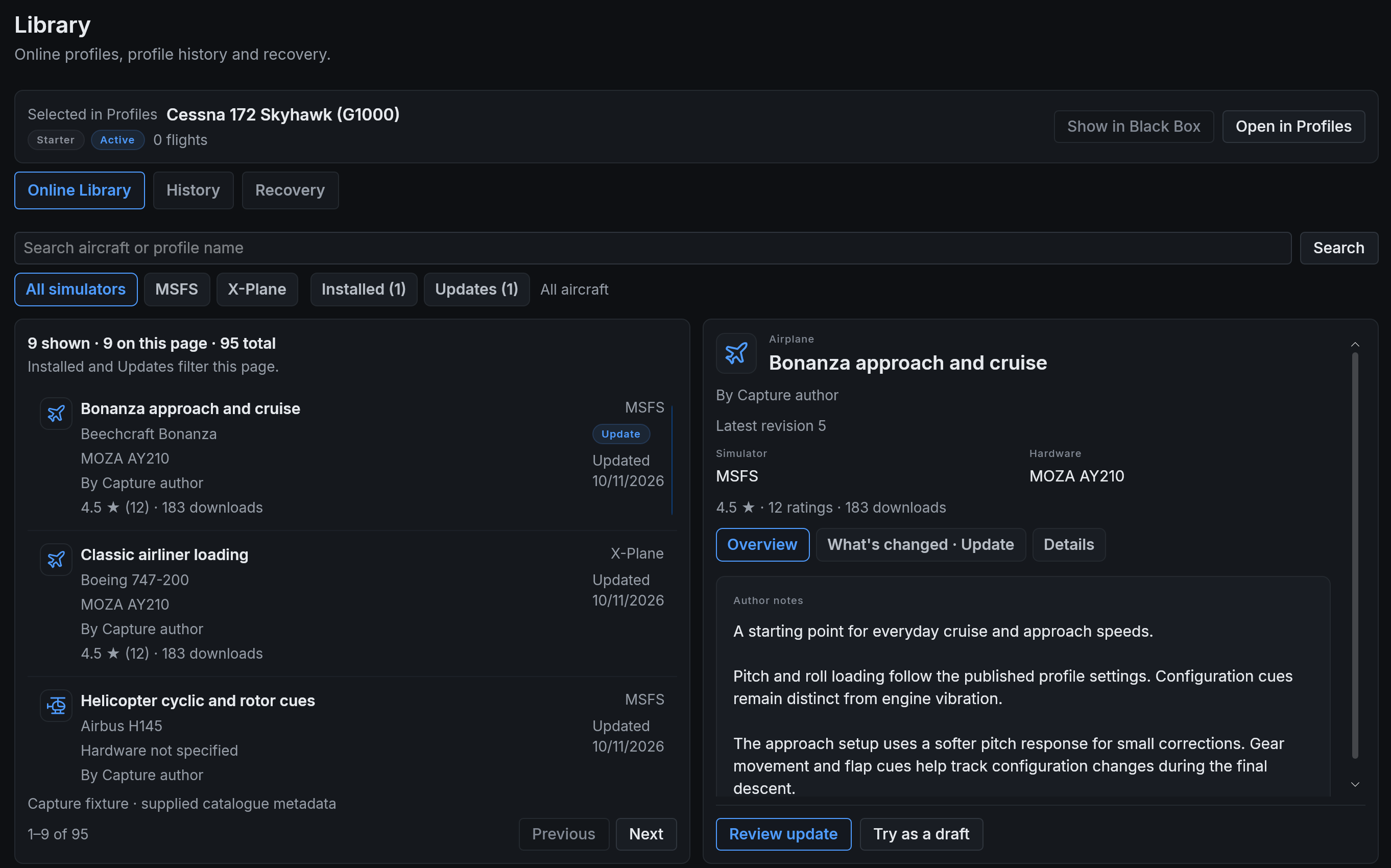This screenshot has height=868, width=1391.
Task: Click the scroll up arrow in detail panel
Action: [1355, 345]
